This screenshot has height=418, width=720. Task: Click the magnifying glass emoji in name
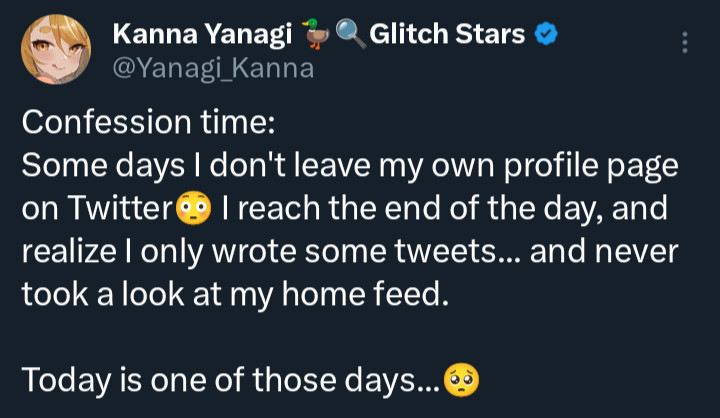coord(347,35)
